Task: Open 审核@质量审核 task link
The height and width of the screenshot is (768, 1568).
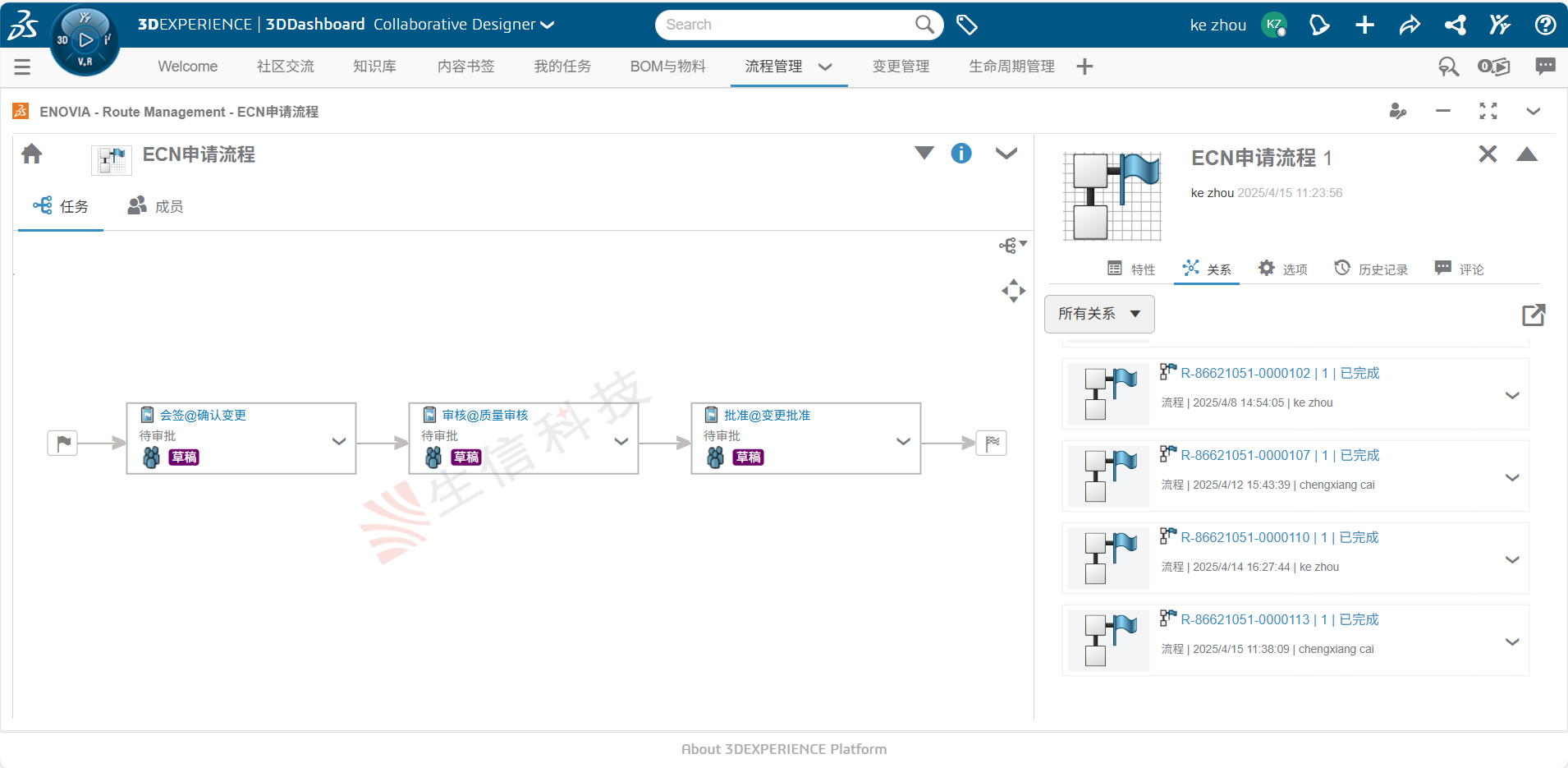Action: 485,416
